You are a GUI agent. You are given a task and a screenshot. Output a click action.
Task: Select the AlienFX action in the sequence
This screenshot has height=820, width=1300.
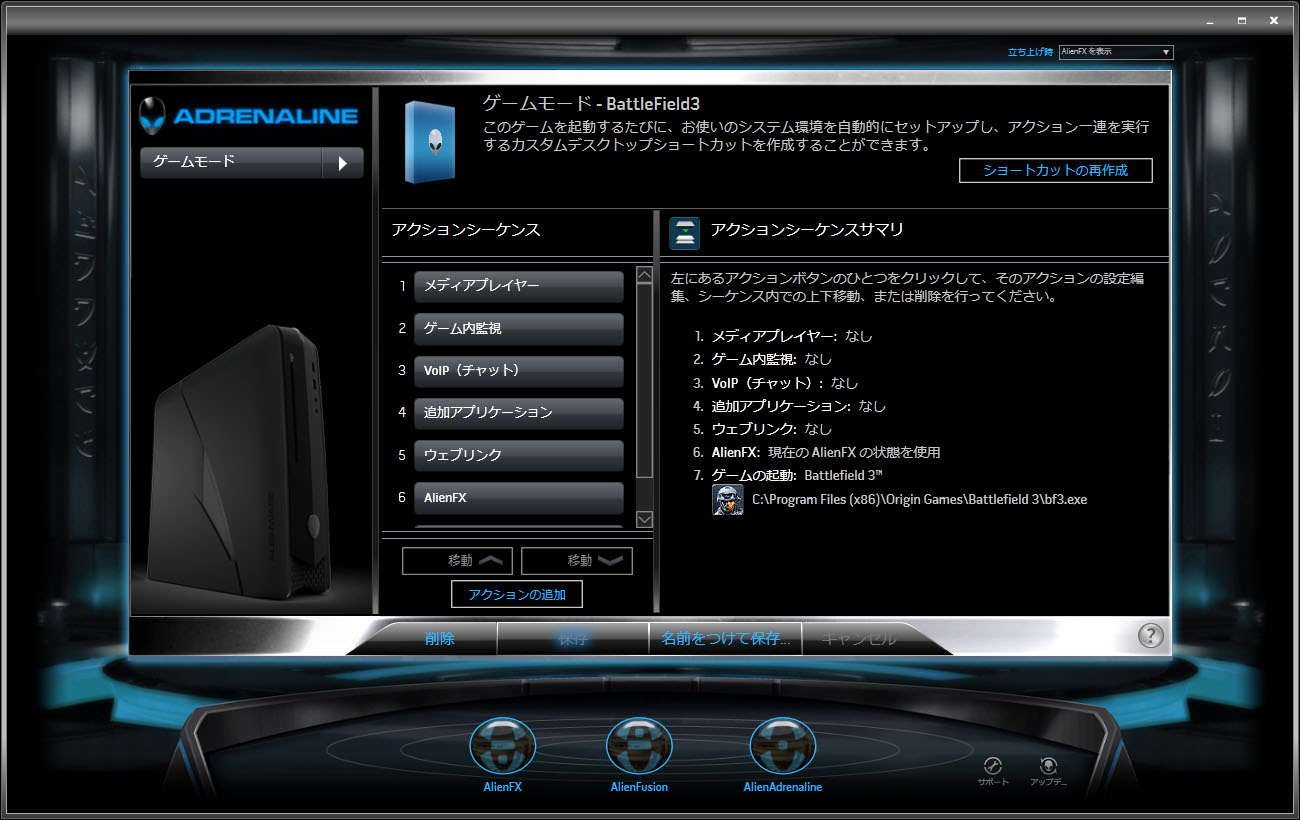tap(519, 498)
